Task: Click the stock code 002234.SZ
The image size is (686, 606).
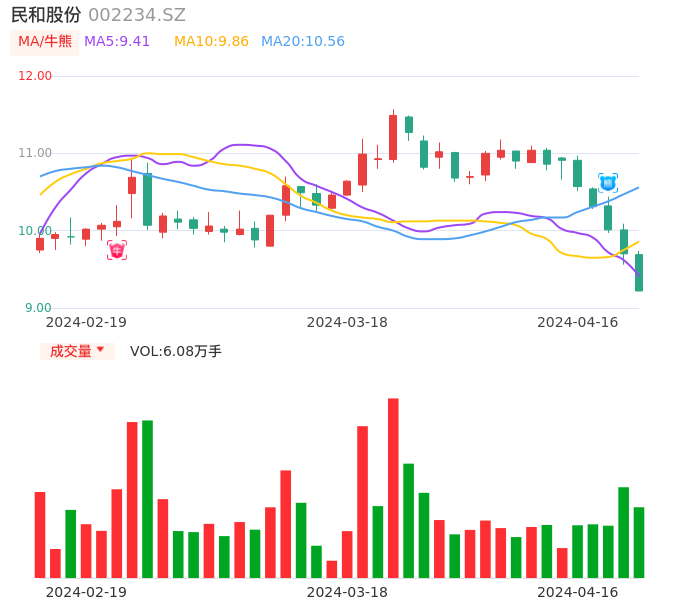Action: [137, 15]
